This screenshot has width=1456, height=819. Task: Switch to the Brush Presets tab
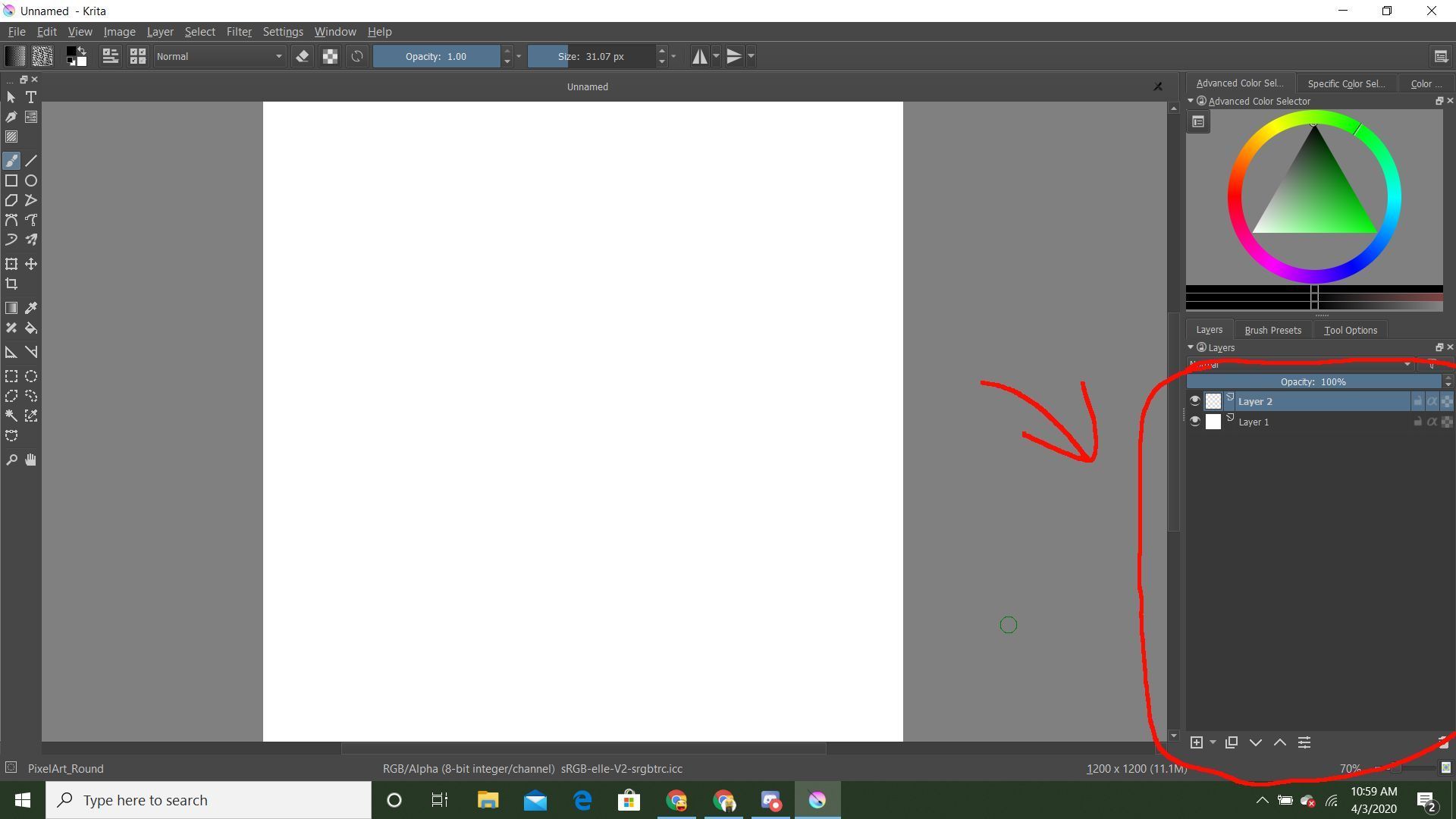pos(1272,329)
